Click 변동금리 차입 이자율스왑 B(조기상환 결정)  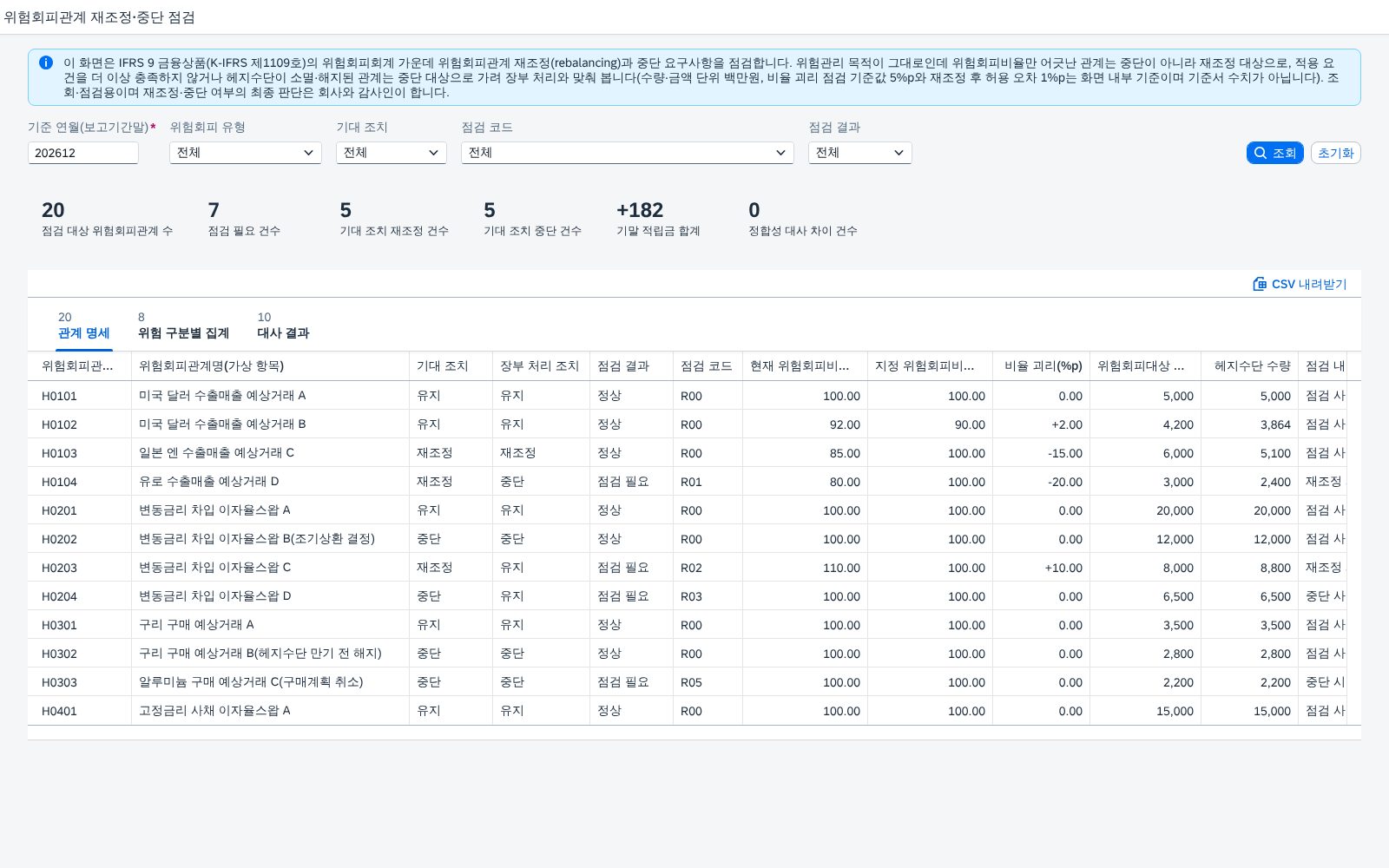pyautogui.click(x=257, y=539)
